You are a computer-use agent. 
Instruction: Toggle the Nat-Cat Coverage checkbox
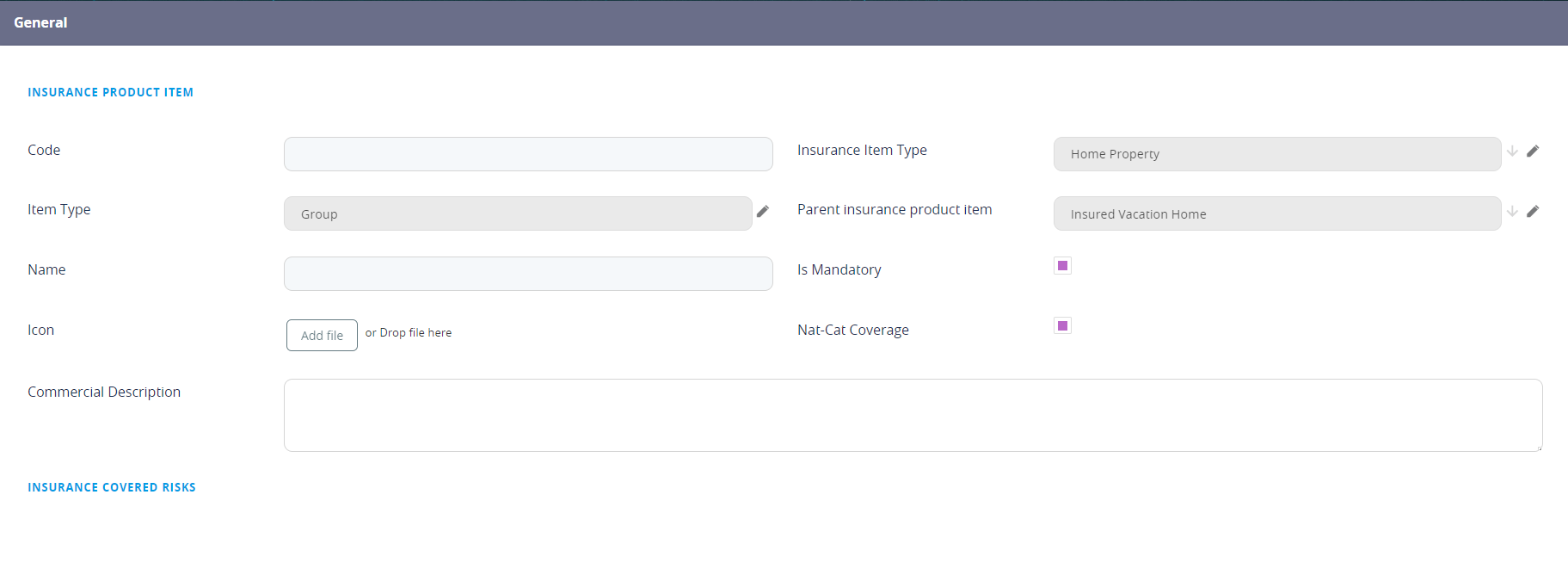point(1062,326)
